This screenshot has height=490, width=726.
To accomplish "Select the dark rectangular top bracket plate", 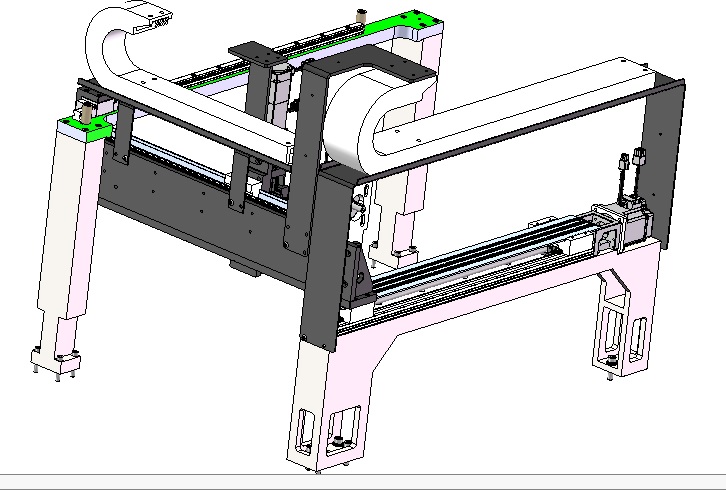I will pyautogui.click(x=256, y=53).
